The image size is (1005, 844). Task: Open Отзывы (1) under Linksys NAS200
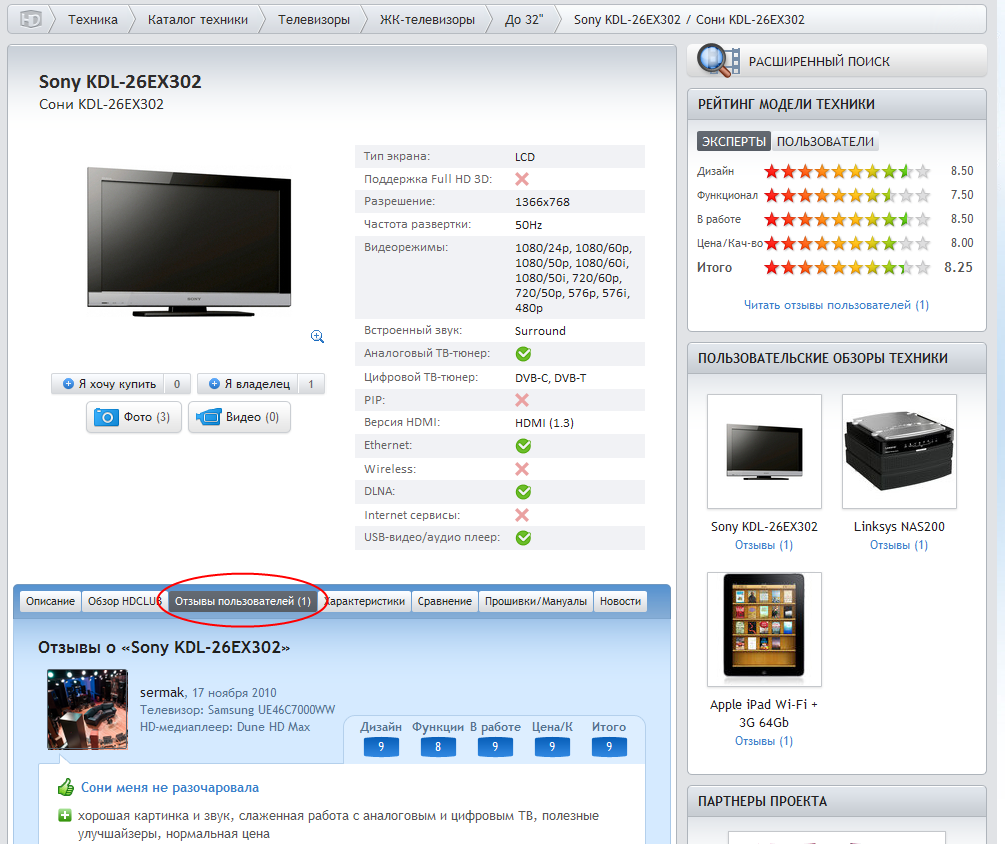[x=899, y=545]
